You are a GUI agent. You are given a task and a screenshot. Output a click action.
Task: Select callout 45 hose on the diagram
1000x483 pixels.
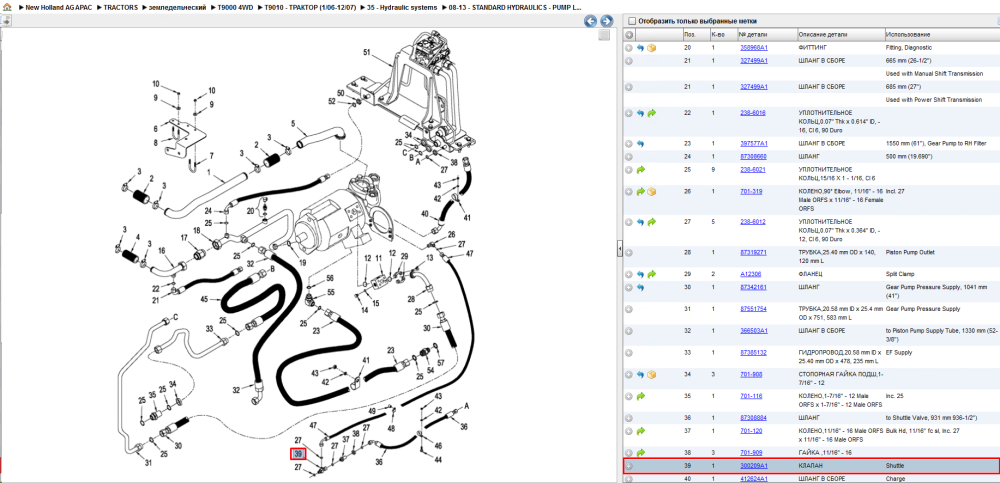click(204, 299)
